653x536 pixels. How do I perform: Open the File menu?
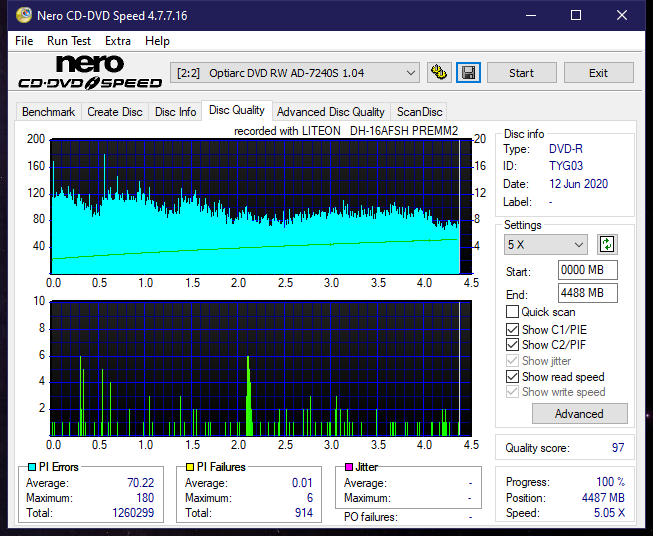[x=24, y=41]
